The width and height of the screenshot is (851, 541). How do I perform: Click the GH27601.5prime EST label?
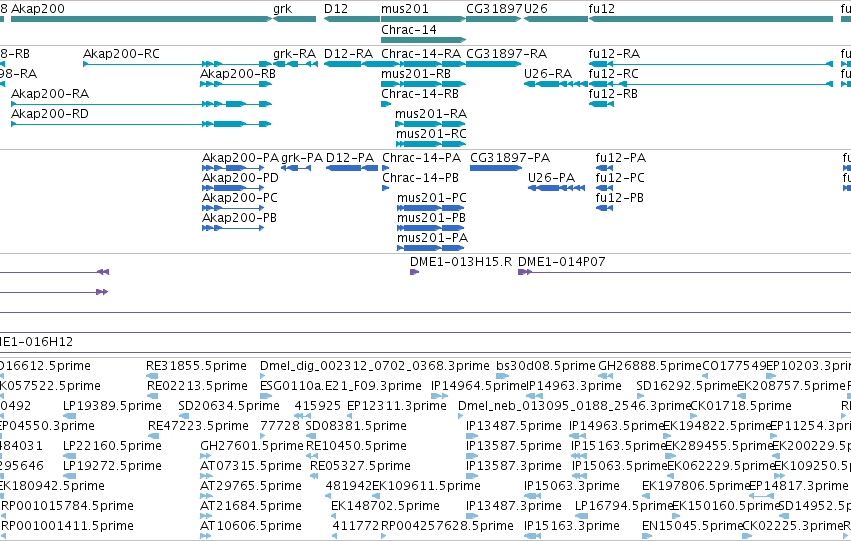[252, 446]
